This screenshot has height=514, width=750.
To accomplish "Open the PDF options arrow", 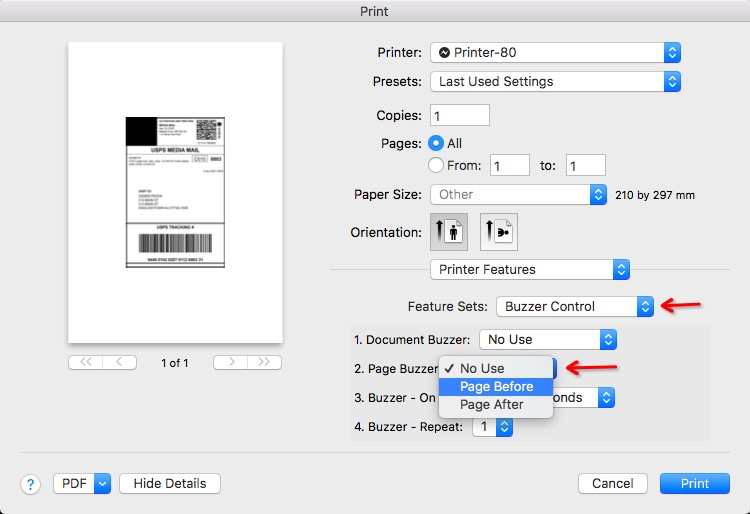I will 102,484.
